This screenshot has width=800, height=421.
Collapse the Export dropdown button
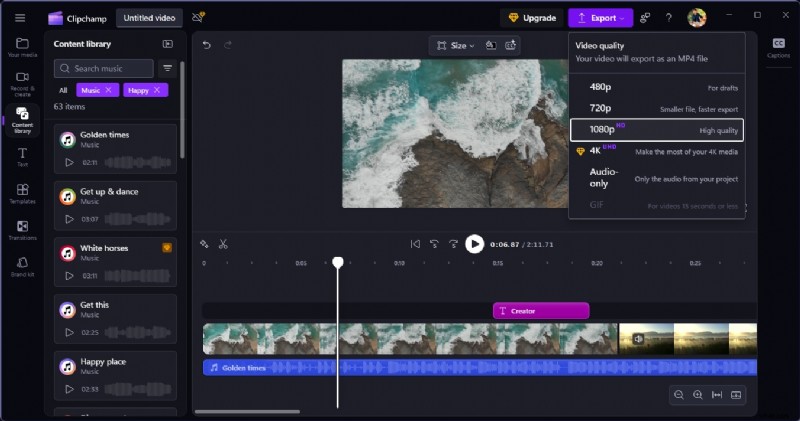tap(600, 18)
